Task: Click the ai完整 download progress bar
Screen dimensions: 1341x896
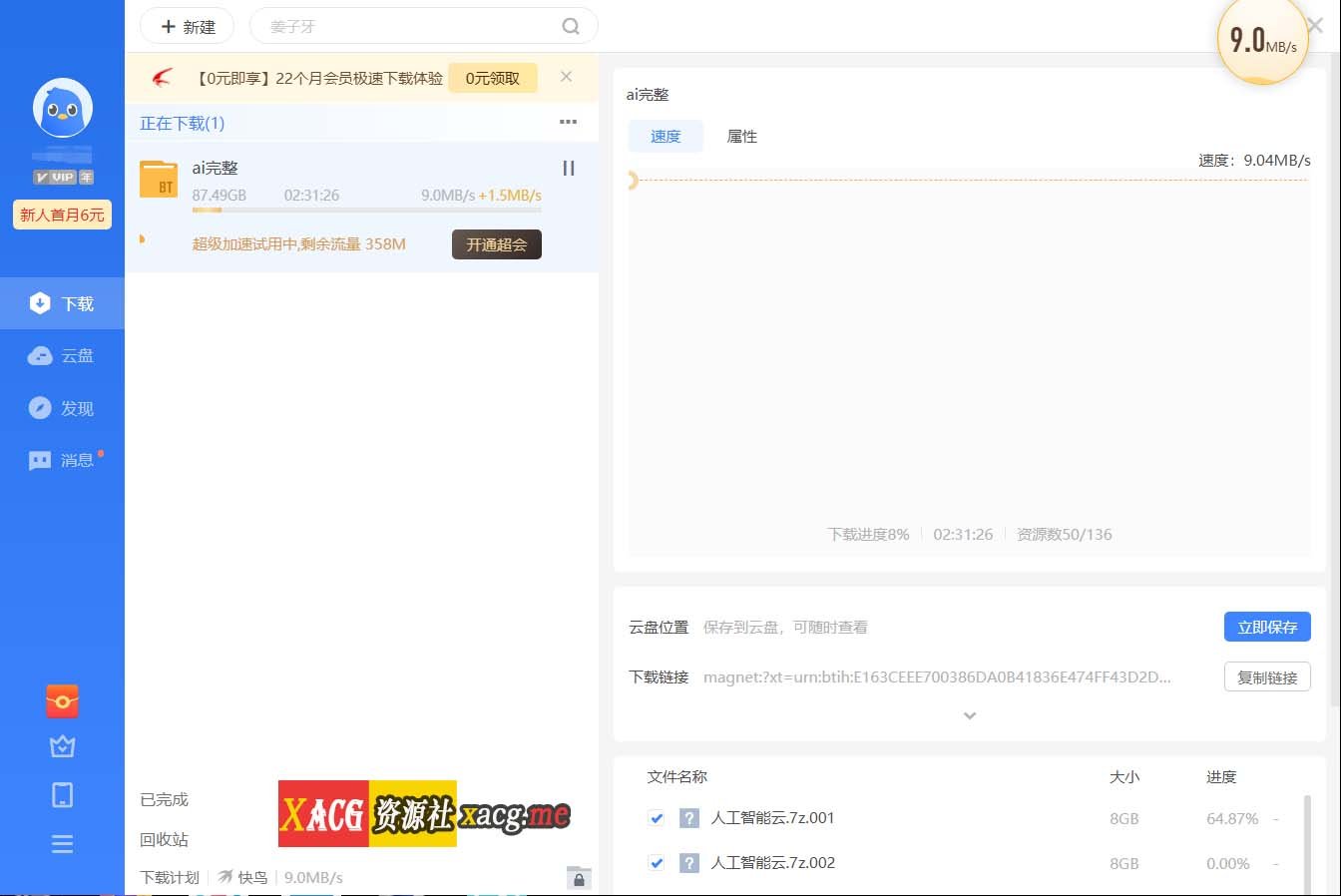Action: tap(364, 212)
